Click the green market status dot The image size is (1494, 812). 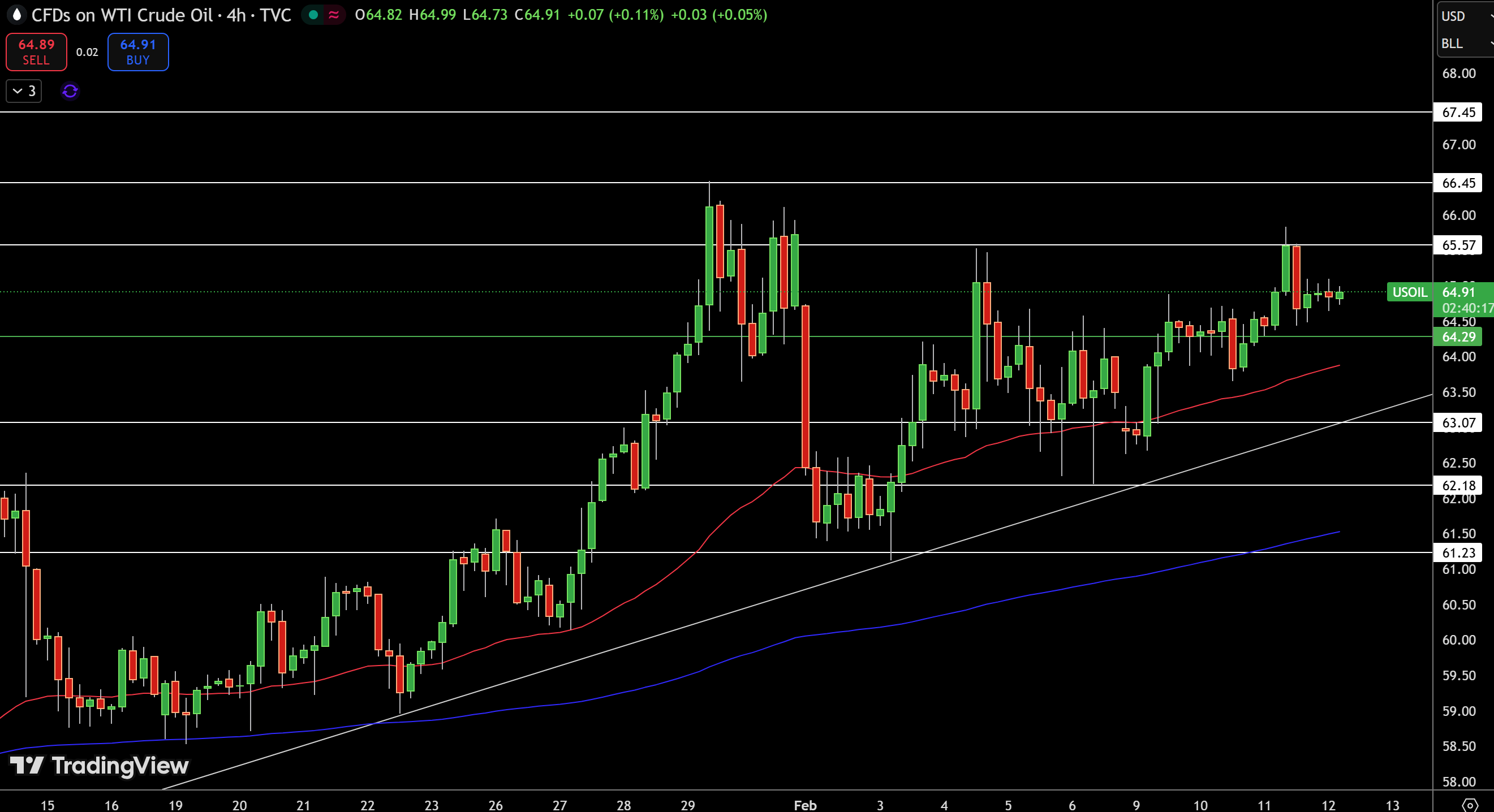coord(313,15)
